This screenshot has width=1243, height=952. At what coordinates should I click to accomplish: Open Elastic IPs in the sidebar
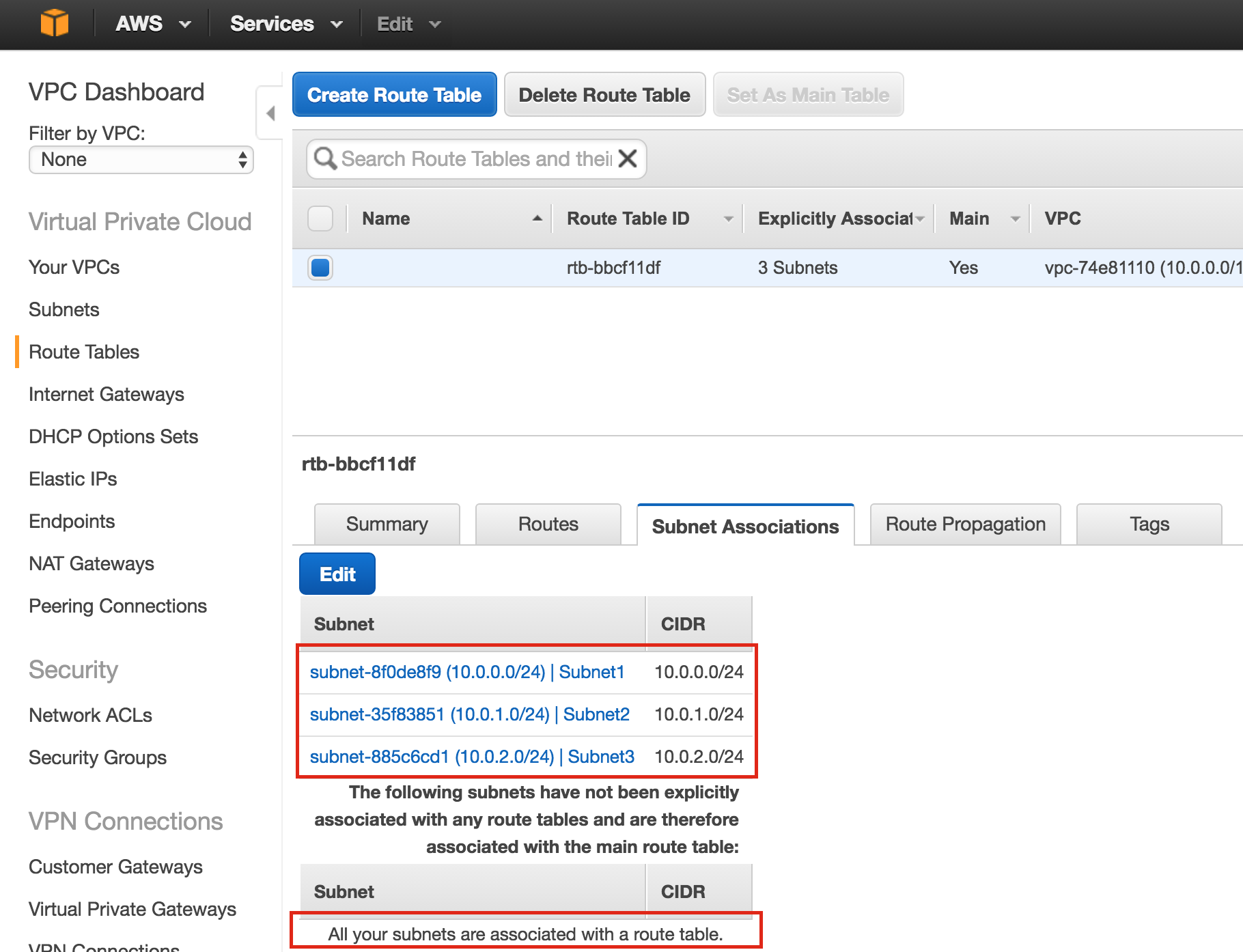point(73,479)
